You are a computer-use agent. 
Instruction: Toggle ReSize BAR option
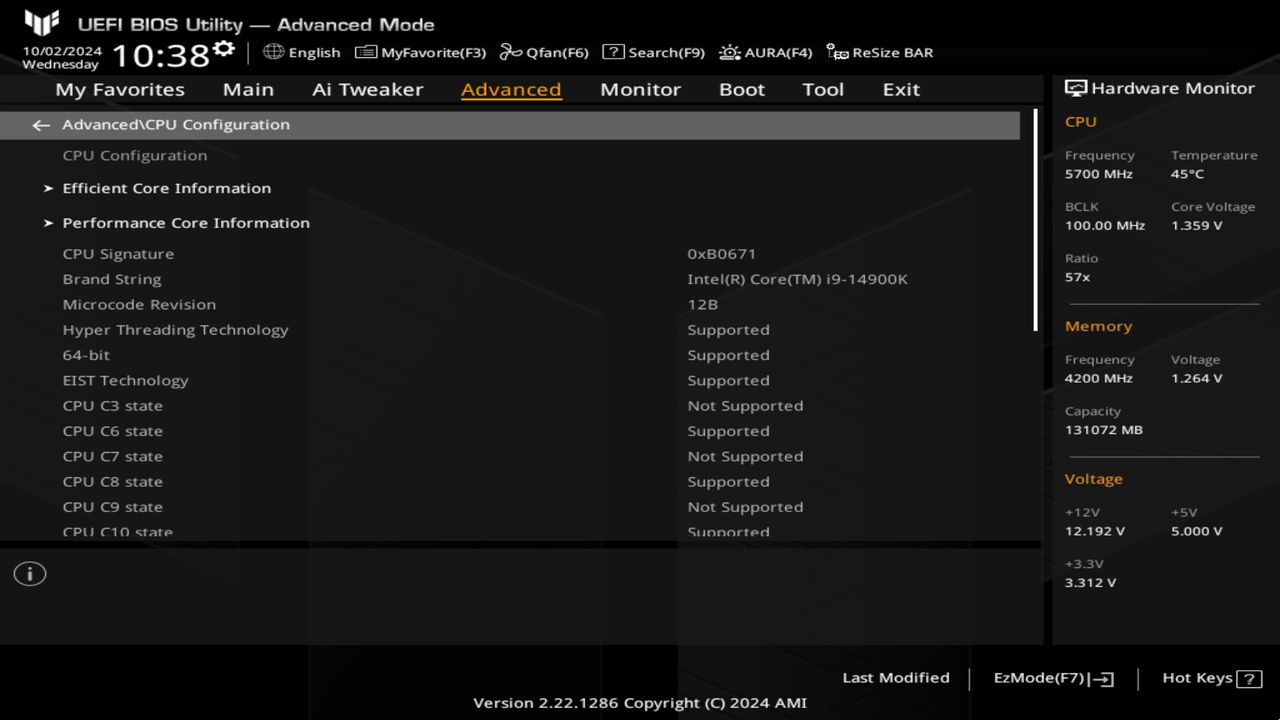(880, 52)
